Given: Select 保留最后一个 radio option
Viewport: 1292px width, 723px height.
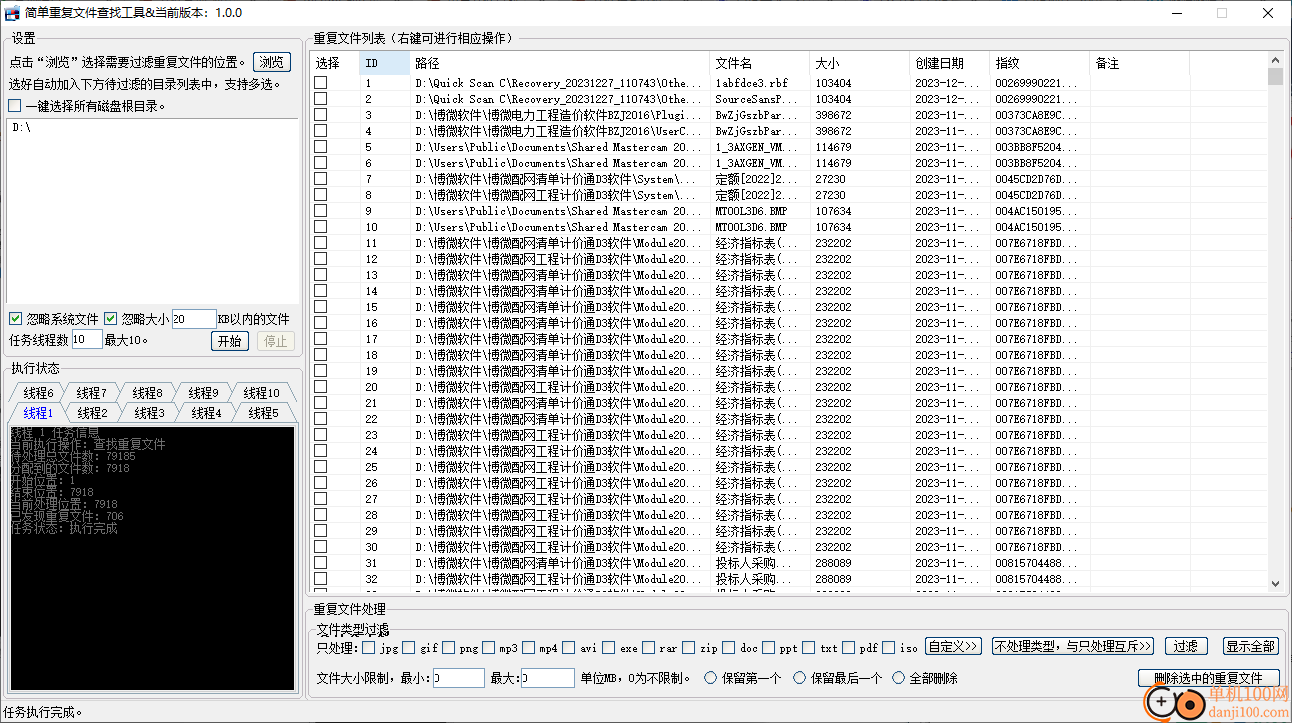Looking at the screenshot, I should coord(799,678).
